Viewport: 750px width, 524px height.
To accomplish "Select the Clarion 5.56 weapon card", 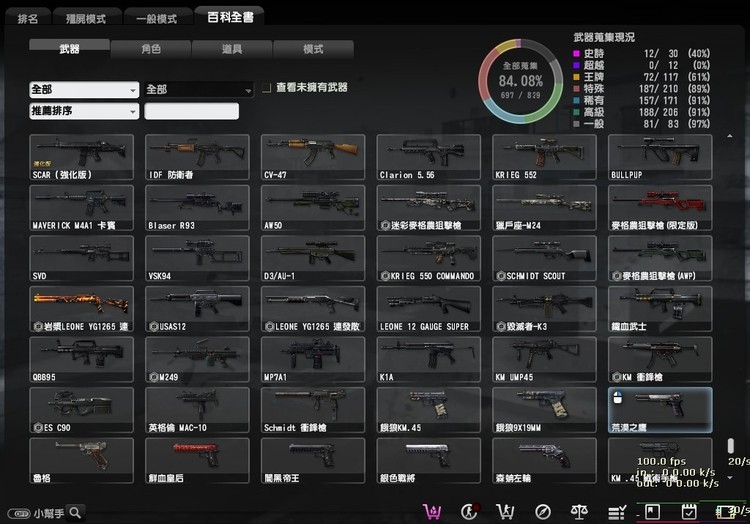I will tap(429, 157).
